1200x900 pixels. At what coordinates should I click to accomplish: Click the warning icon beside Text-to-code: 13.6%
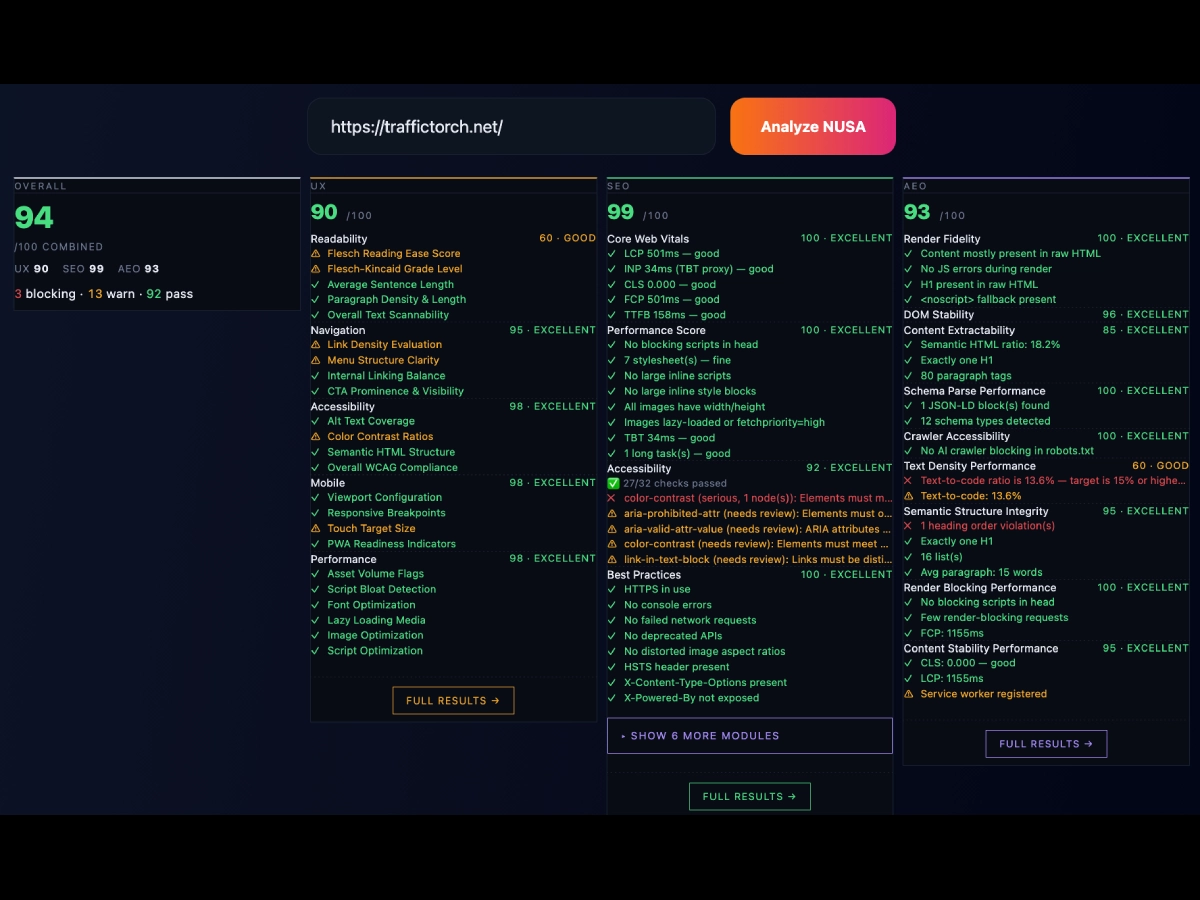coord(908,496)
